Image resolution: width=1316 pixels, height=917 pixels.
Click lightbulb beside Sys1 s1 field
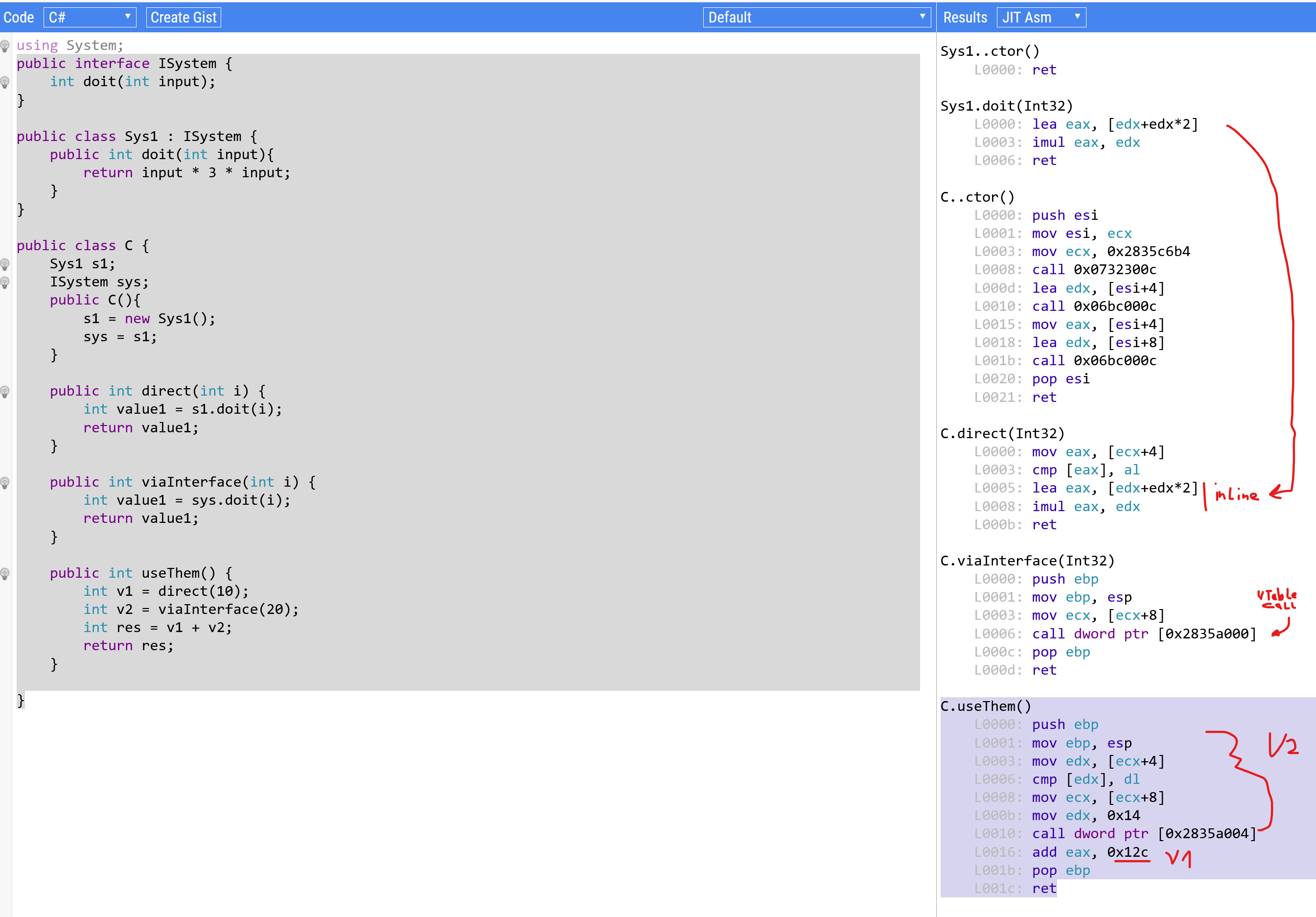tap(5, 264)
